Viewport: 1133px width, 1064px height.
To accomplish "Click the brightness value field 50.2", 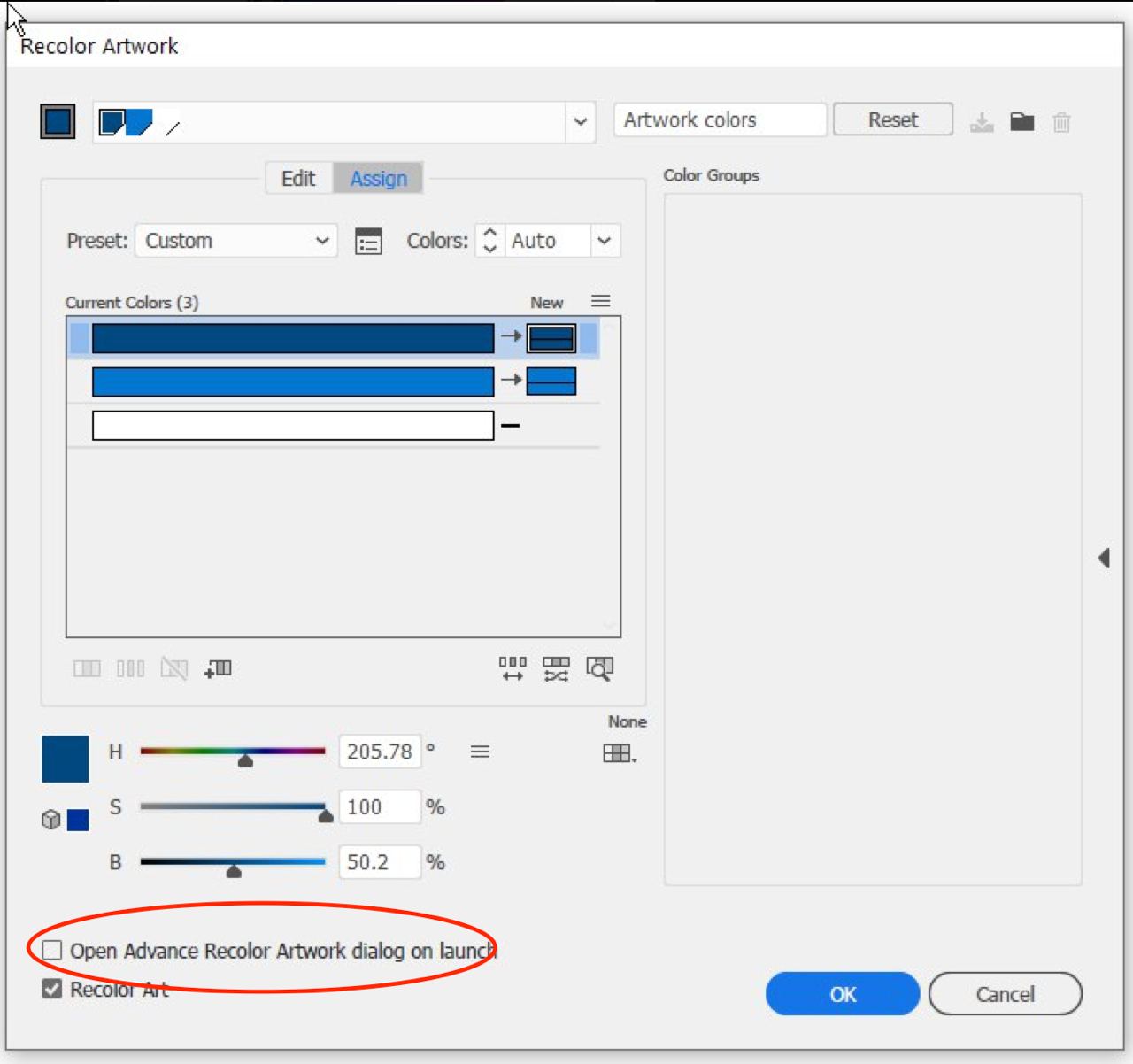I will 380,862.
